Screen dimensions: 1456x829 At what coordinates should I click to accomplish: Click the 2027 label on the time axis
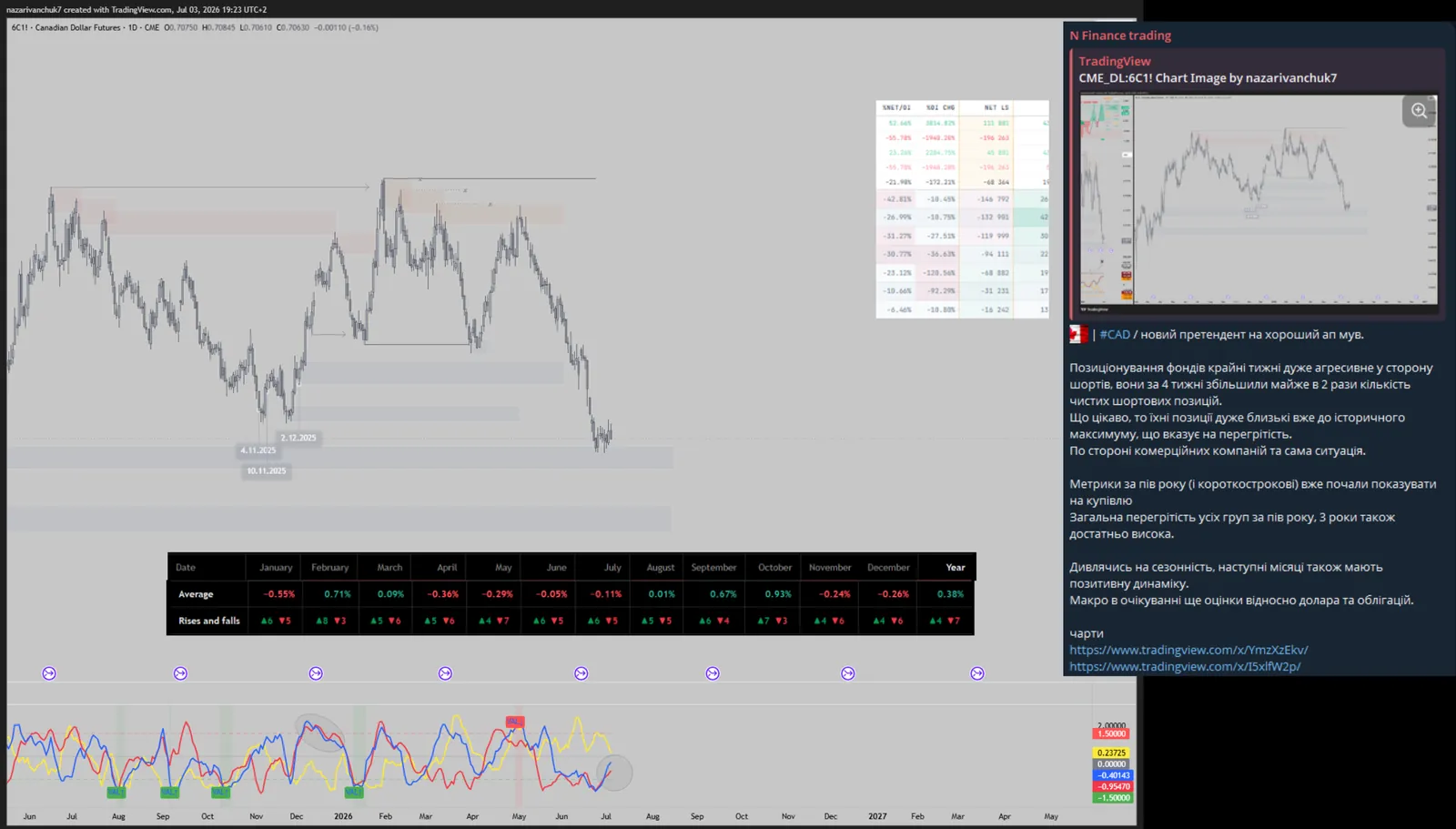[x=877, y=816]
